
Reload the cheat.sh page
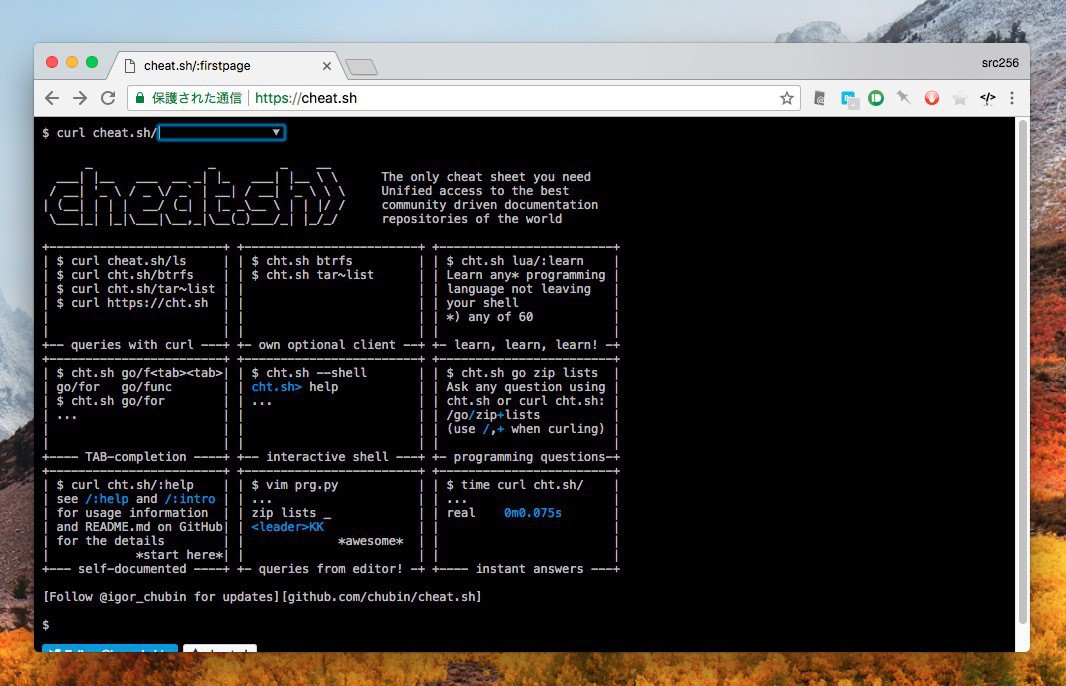tap(108, 98)
